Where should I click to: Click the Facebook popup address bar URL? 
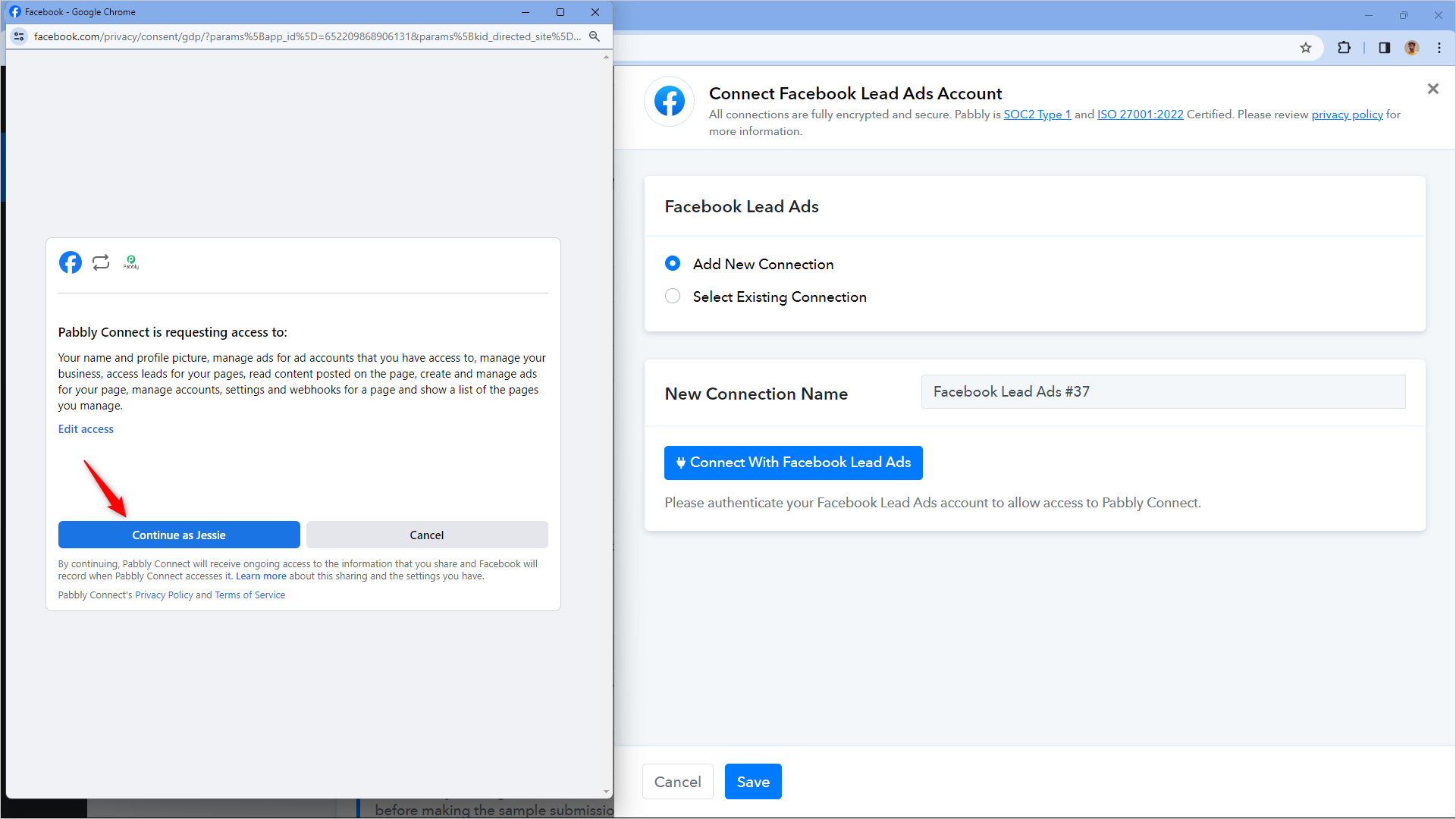pyautogui.click(x=308, y=36)
